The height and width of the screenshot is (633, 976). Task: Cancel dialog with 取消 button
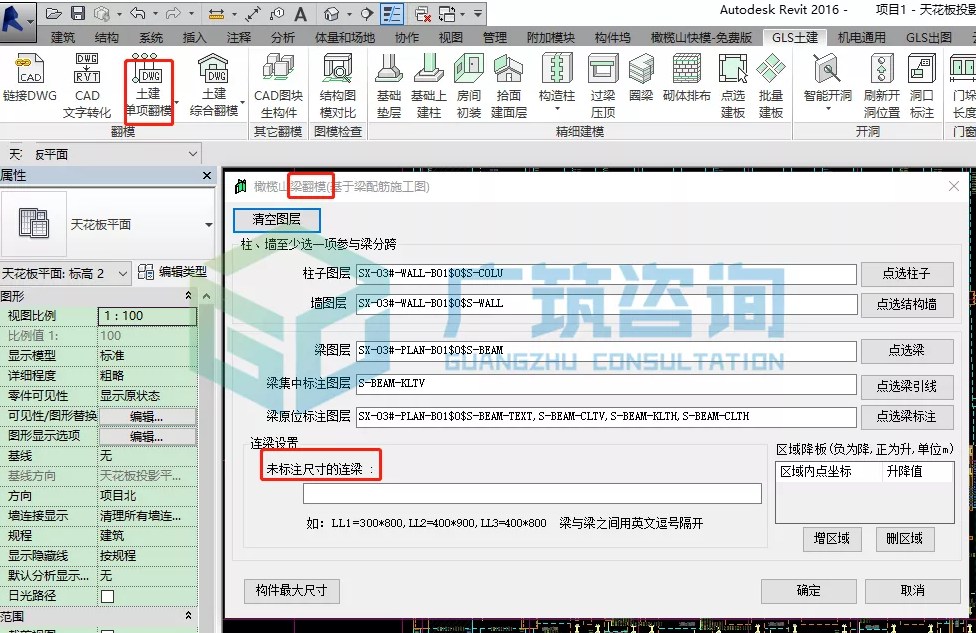(x=913, y=591)
